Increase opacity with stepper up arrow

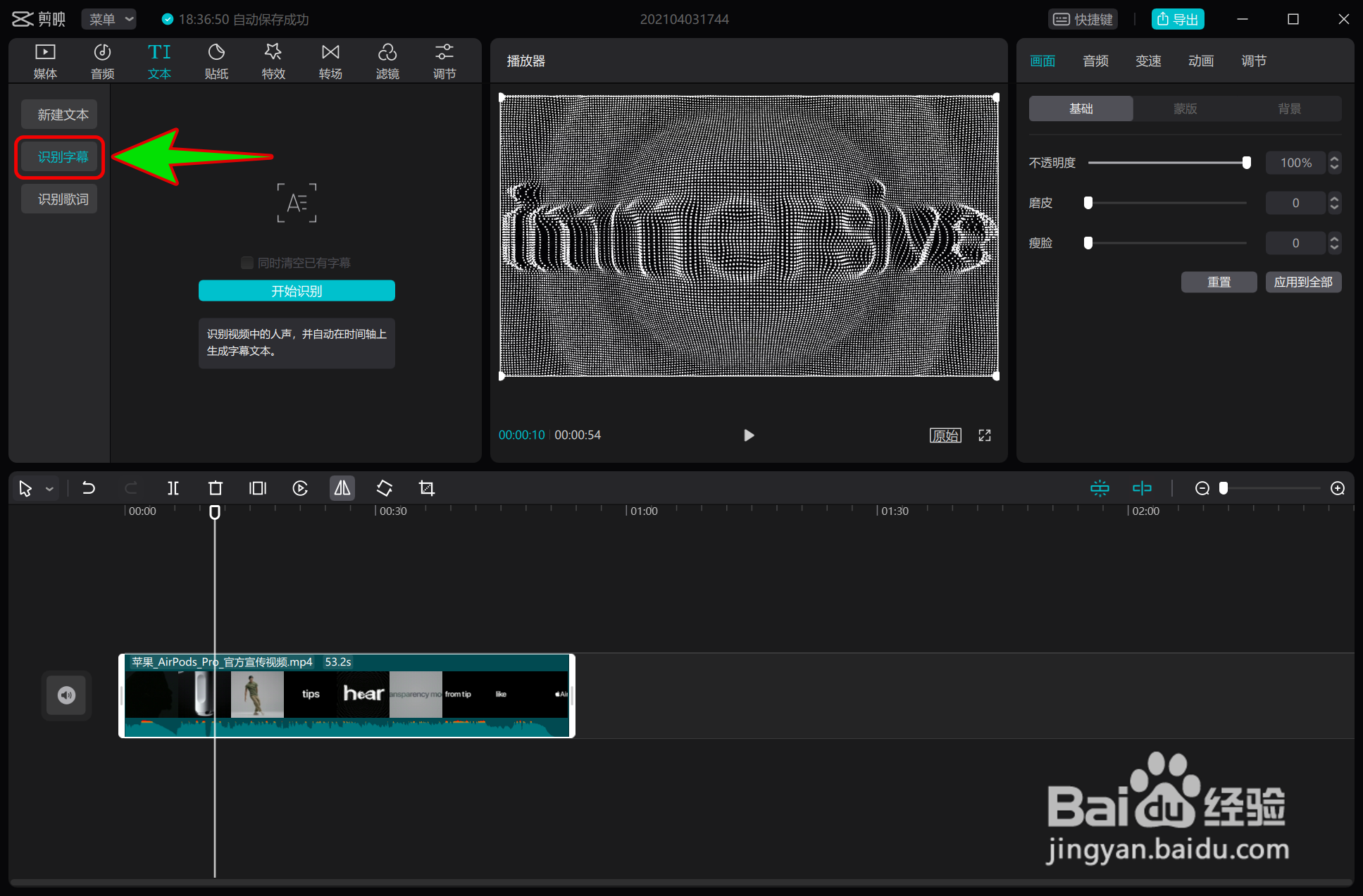point(1334,158)
